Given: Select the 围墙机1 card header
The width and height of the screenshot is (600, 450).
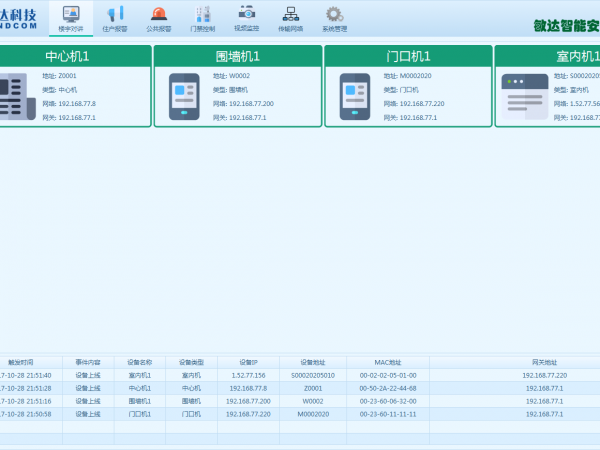Looking at the screenshot, I should [x=238, y=56].
